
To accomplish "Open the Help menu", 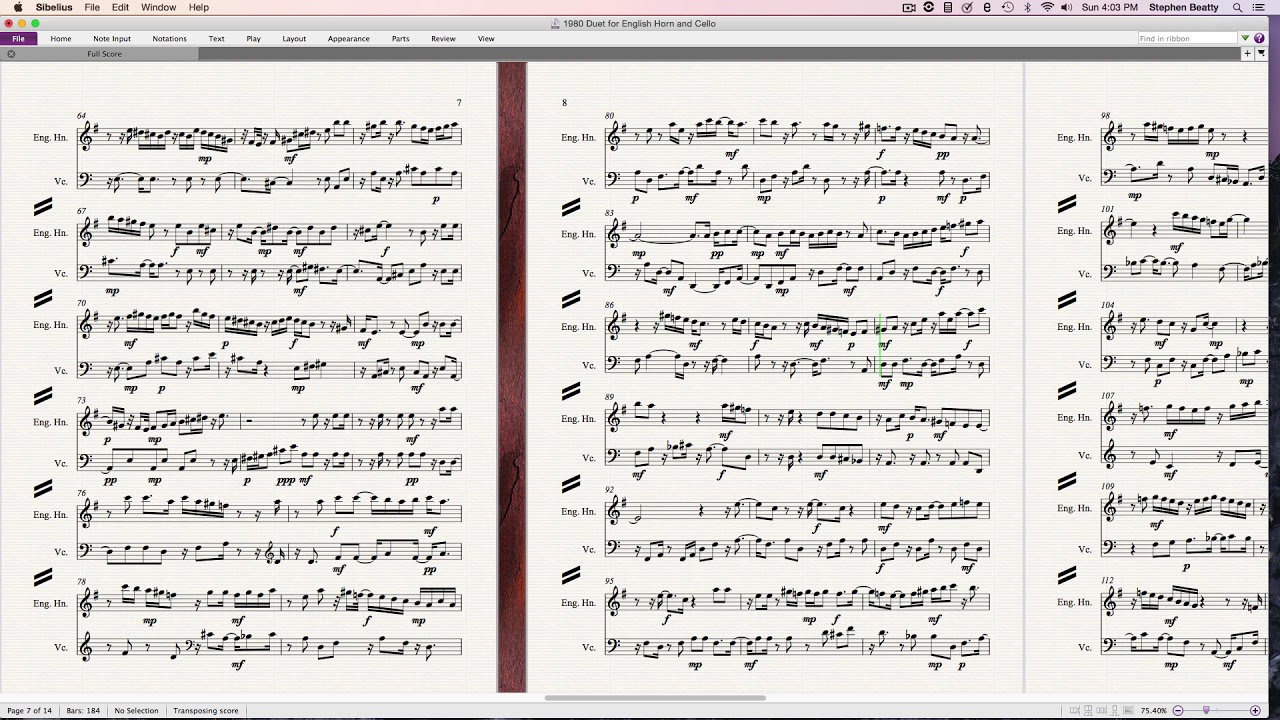I will tap(199, 7).
